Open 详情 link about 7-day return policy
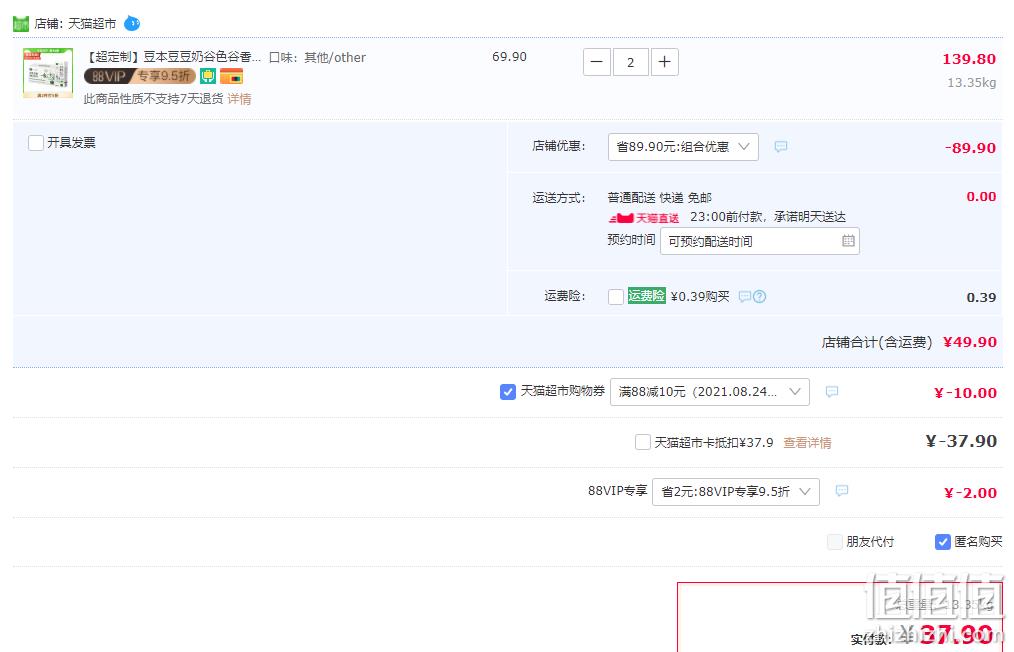The image size is (1014, 652). [x=239, y=99]
